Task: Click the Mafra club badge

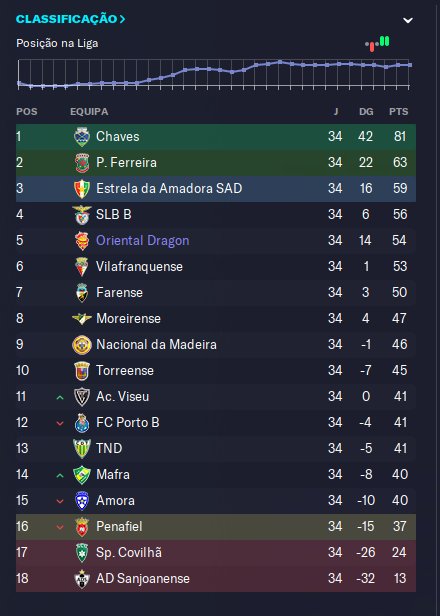Action: tap(82, 475)
